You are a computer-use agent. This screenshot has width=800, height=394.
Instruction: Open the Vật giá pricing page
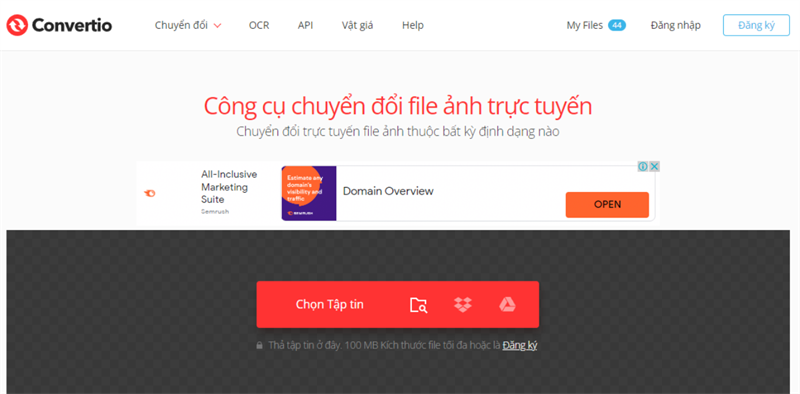[357, 25]
